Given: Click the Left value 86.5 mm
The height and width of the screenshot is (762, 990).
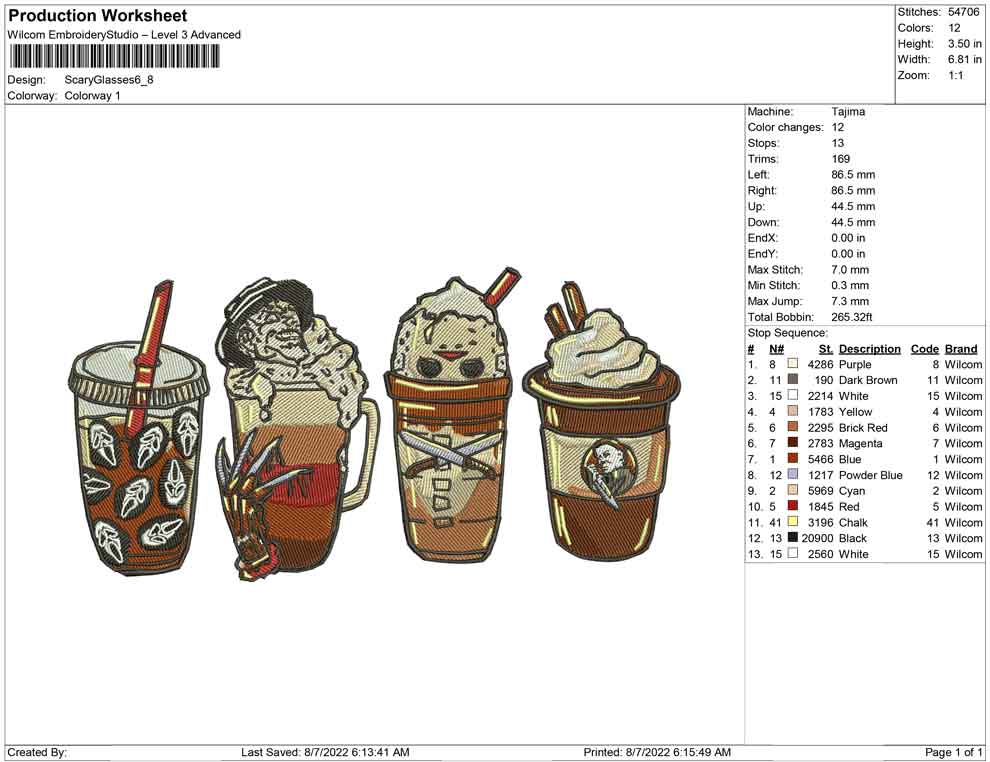Looking at the screenshot, I should point(853,174).
